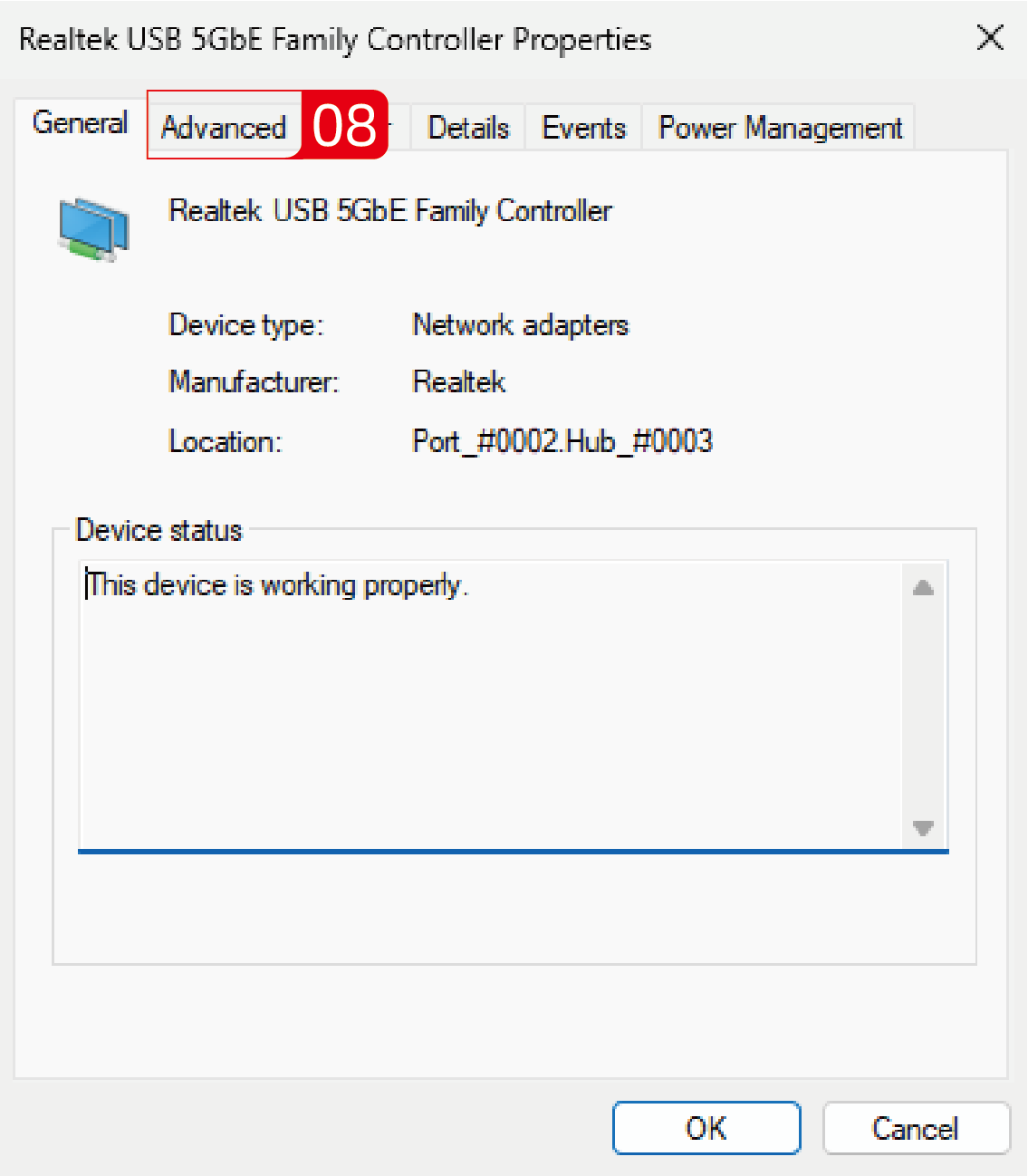
Task: Click the Realtek manufacturer value
Action: pyautogui.click(x=458, y=382)
